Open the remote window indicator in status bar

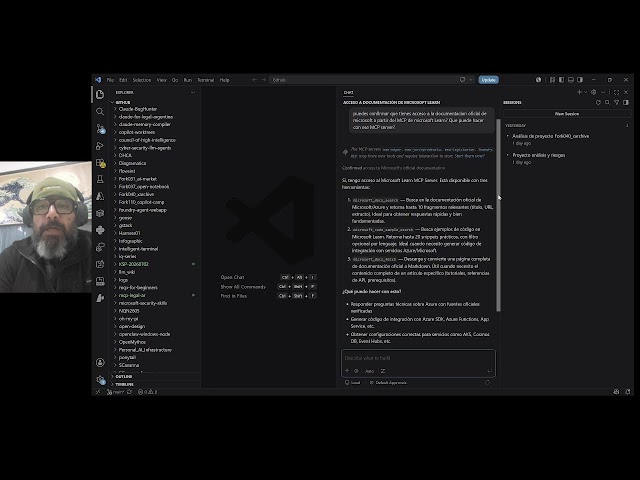tap(98, 392)
